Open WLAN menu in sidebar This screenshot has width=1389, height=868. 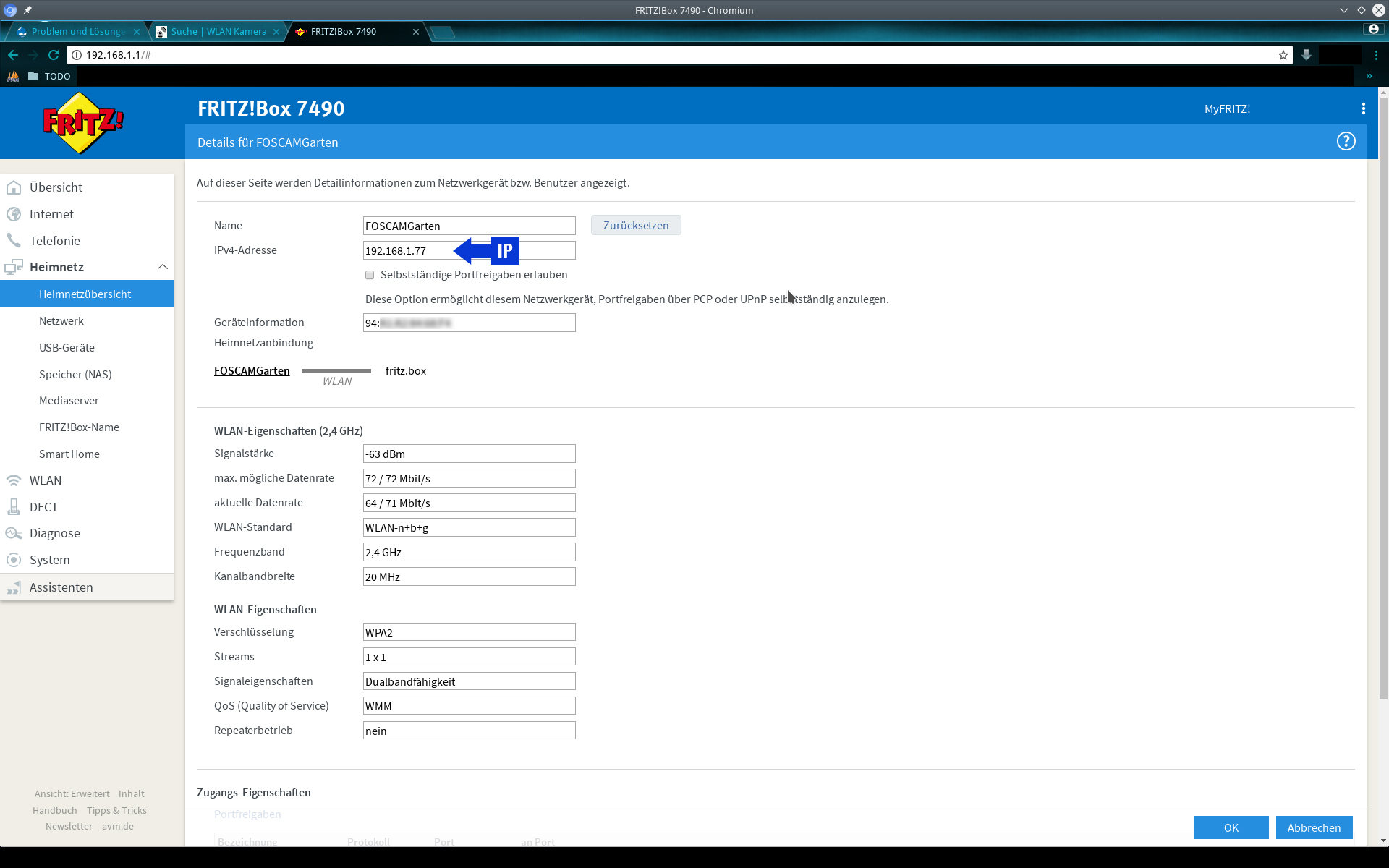[x=87, y=480]
